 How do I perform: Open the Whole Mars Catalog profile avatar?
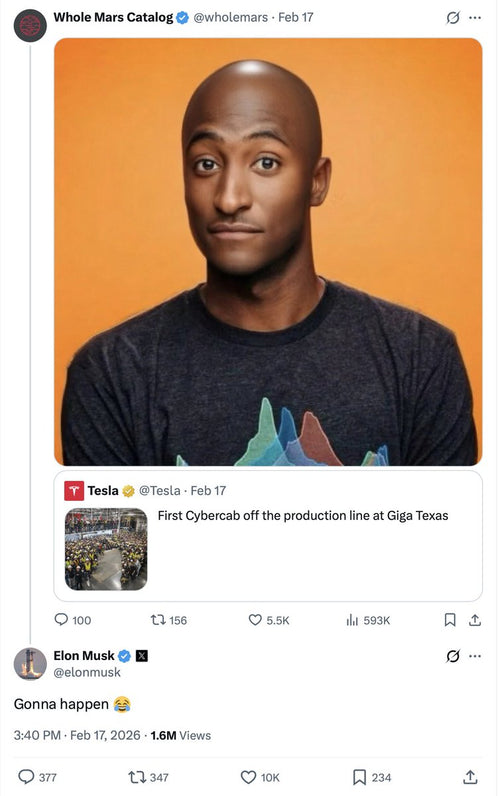click(30, 25)
